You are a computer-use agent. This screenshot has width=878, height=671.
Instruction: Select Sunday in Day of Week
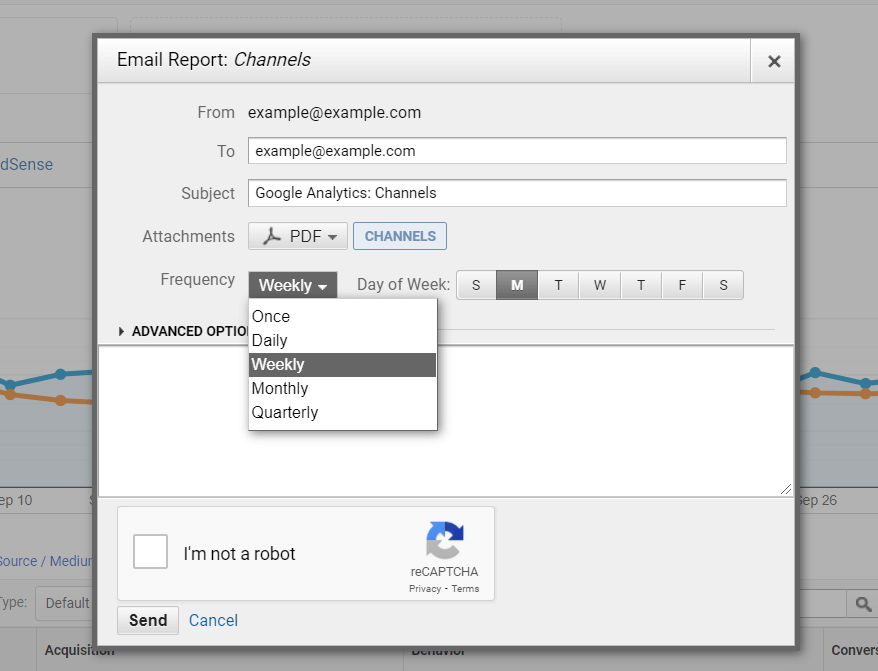pyautogui.click(x=476, y=285)
